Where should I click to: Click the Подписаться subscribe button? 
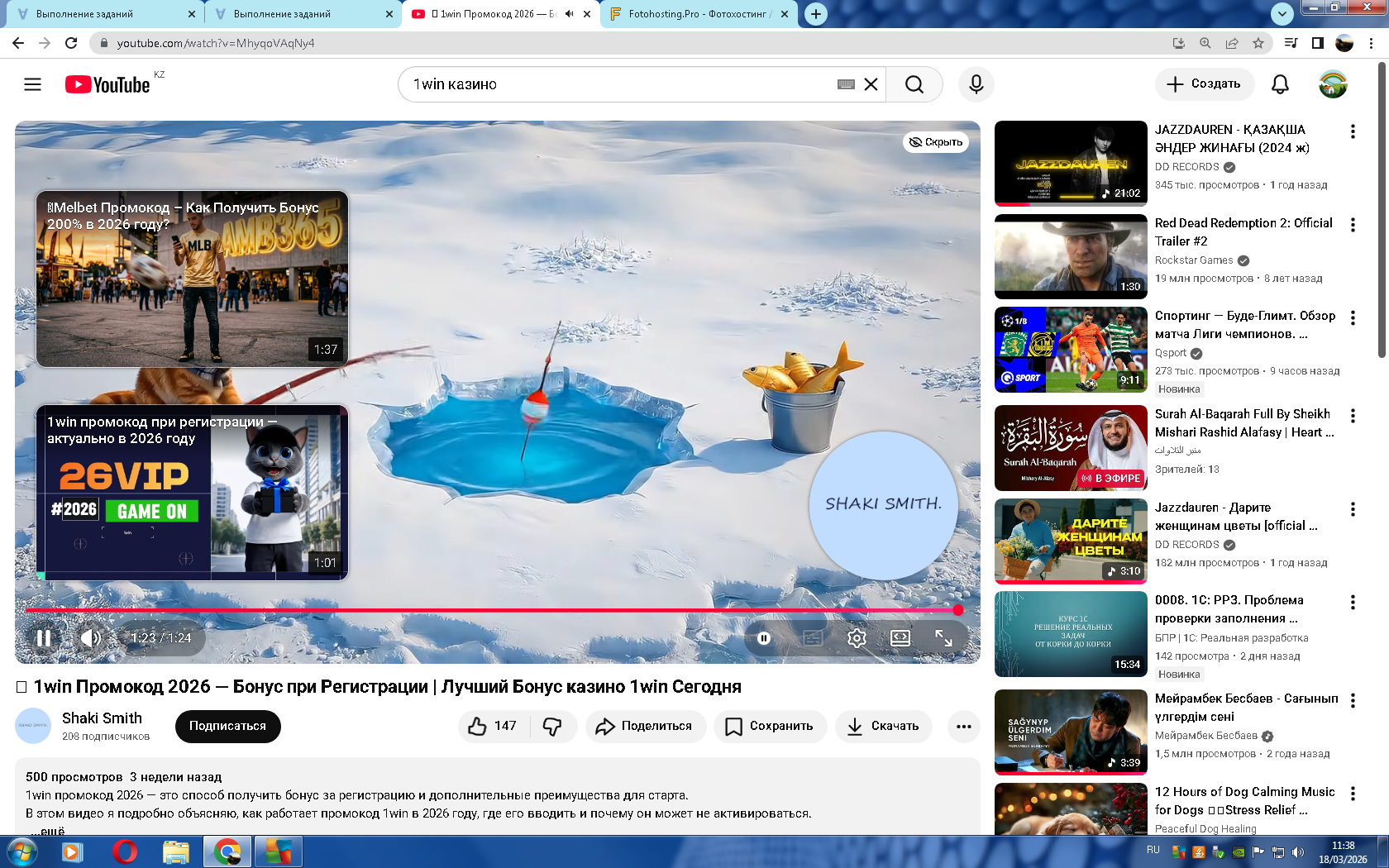227,727
